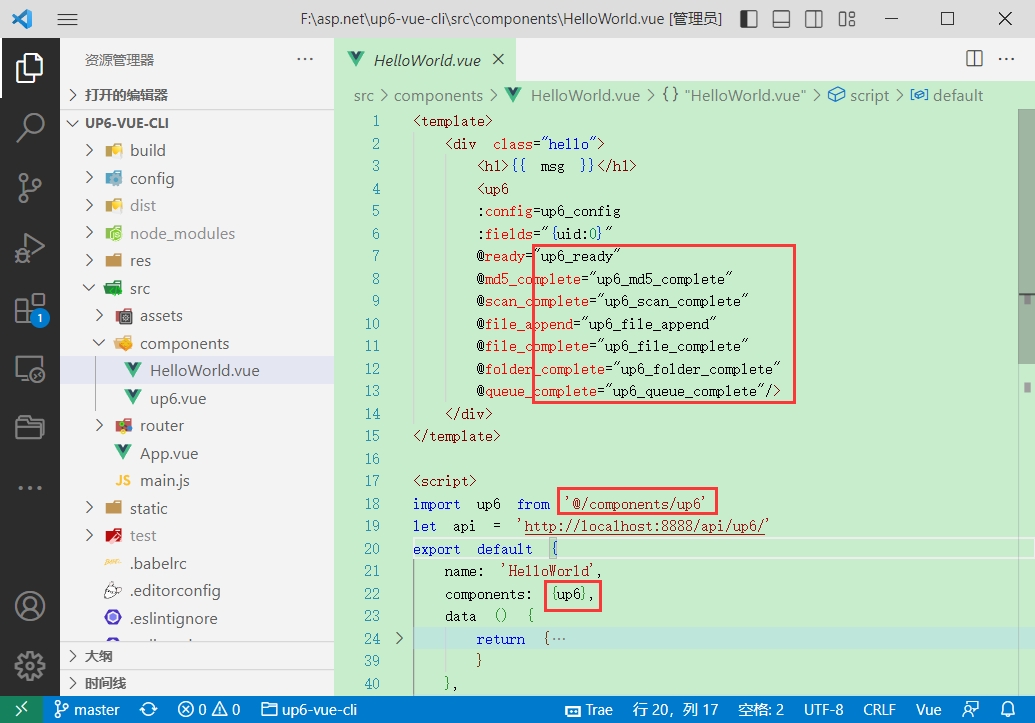Expand the folded return block on line 24
1035x723 pixels.
[400, 638]
